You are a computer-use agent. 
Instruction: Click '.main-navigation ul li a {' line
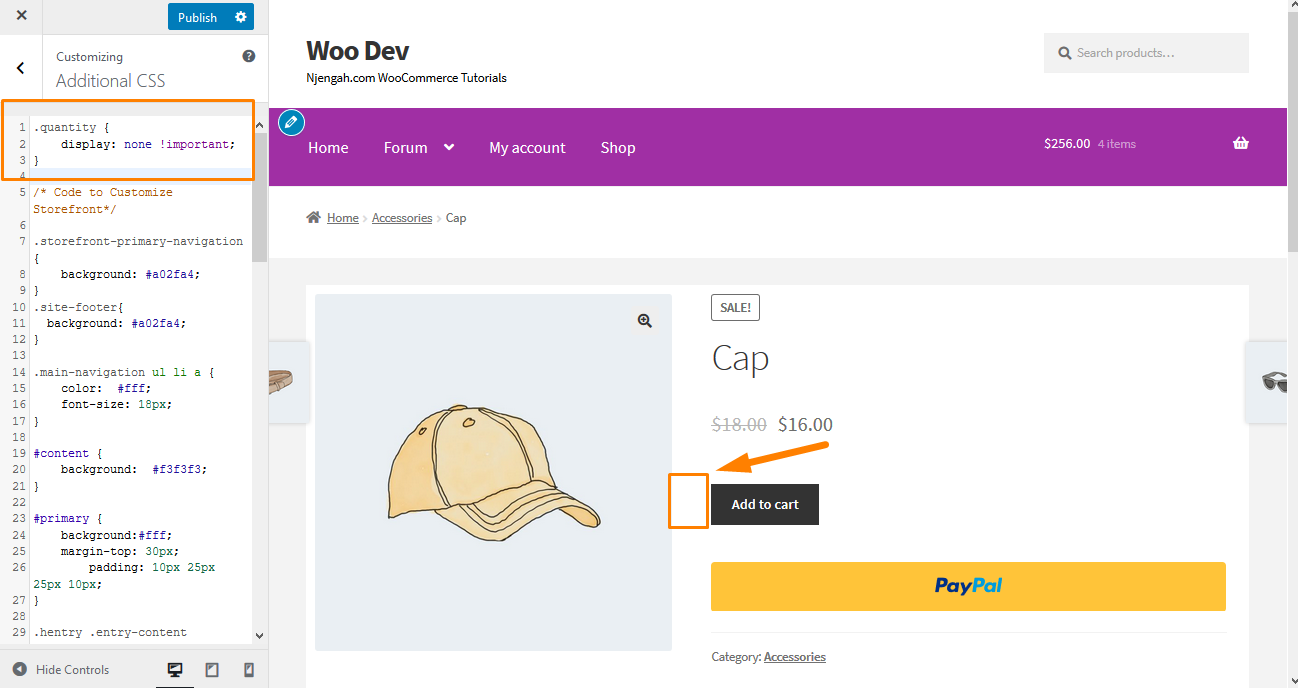(124, 372)
